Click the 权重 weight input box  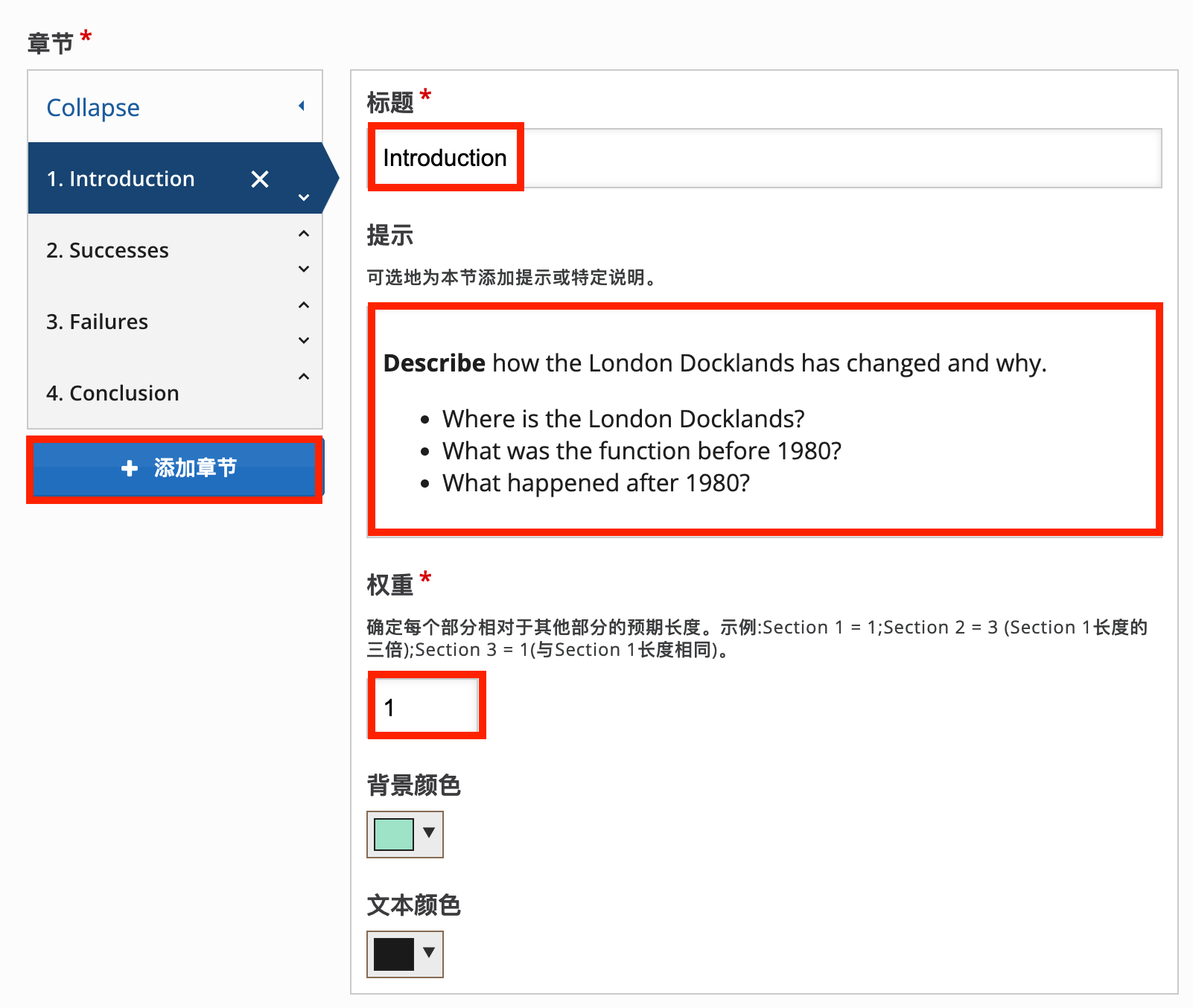tap(426, 706)
